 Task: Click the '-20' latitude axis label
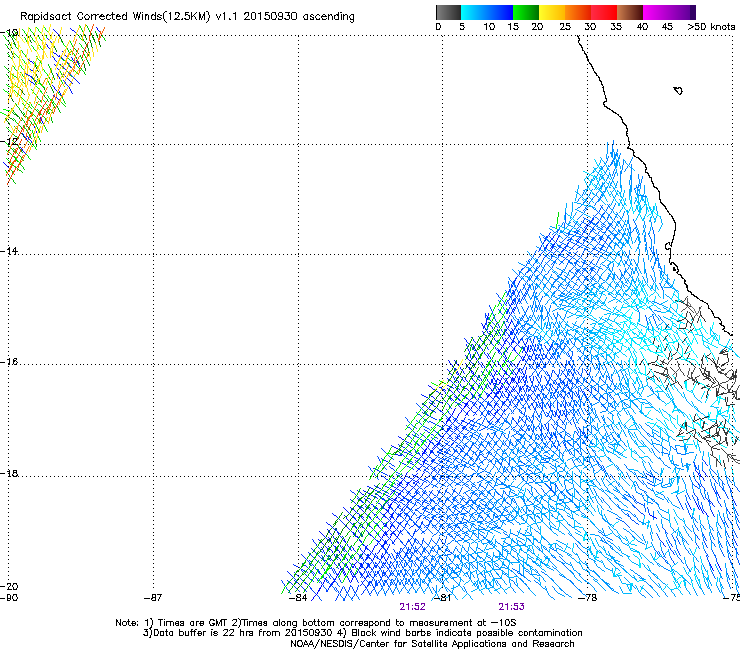pos(9,586)
